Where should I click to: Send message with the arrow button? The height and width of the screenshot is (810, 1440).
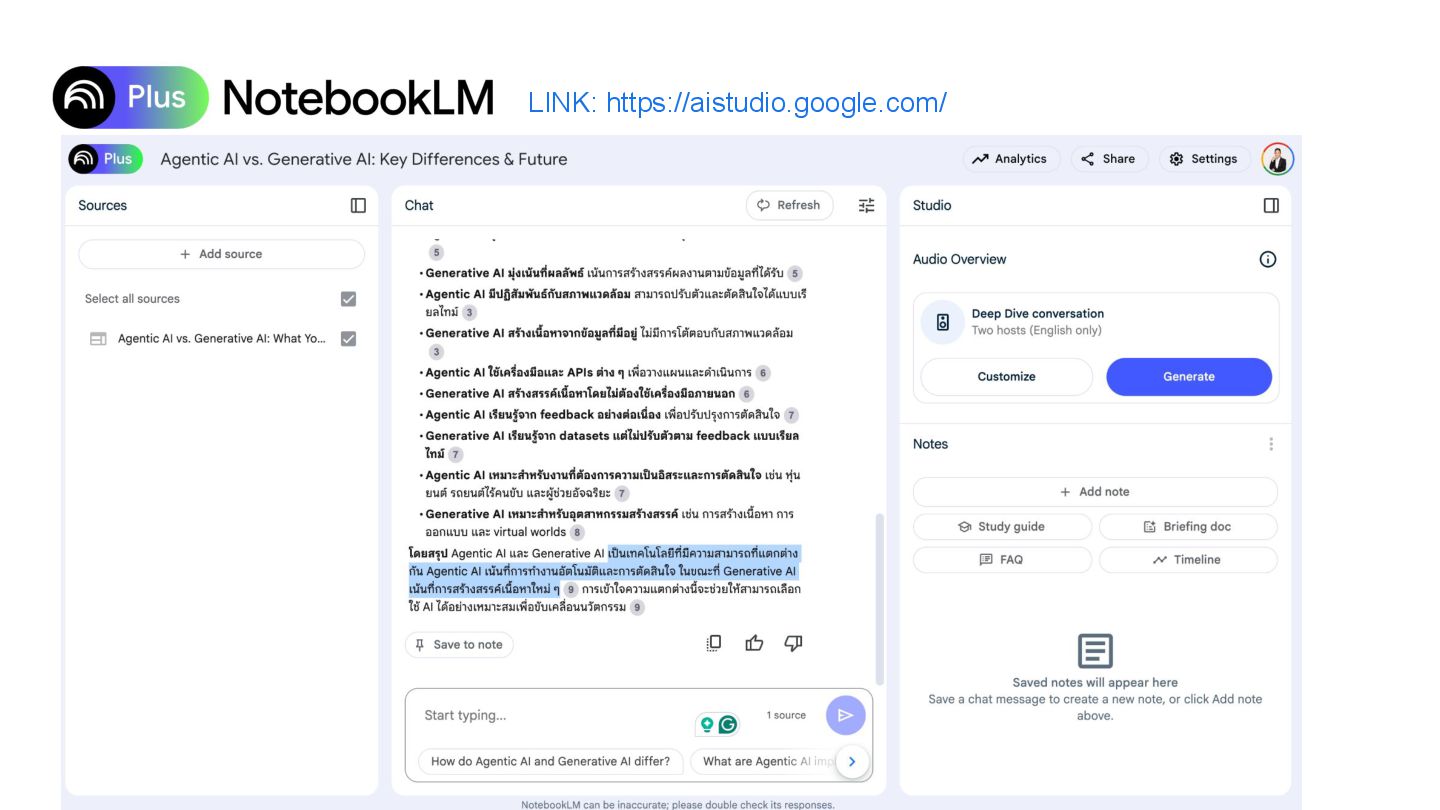tap(845, 715)
